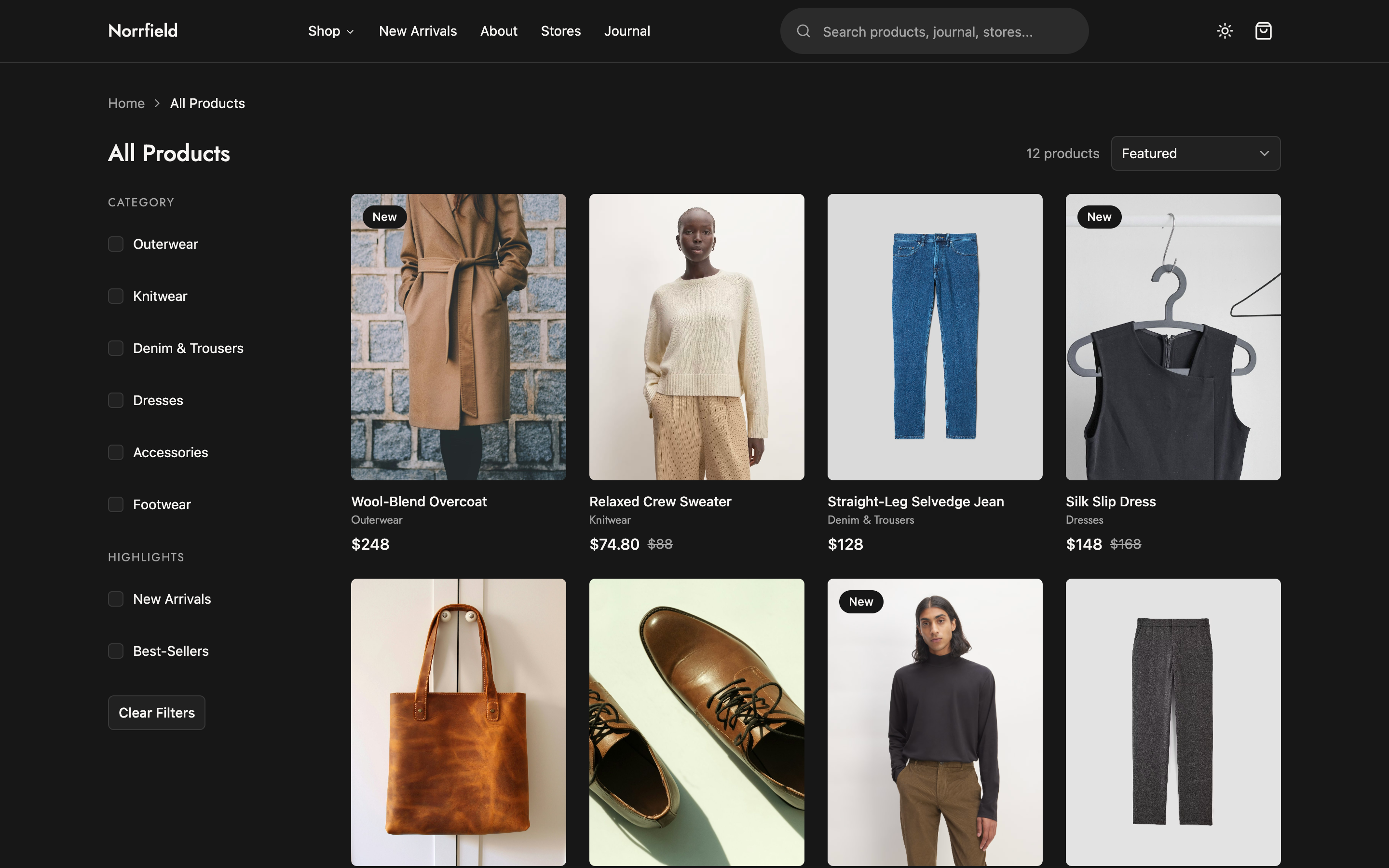
Task: Select the leather tote bag product image
Action: click(x=459, y=722)
